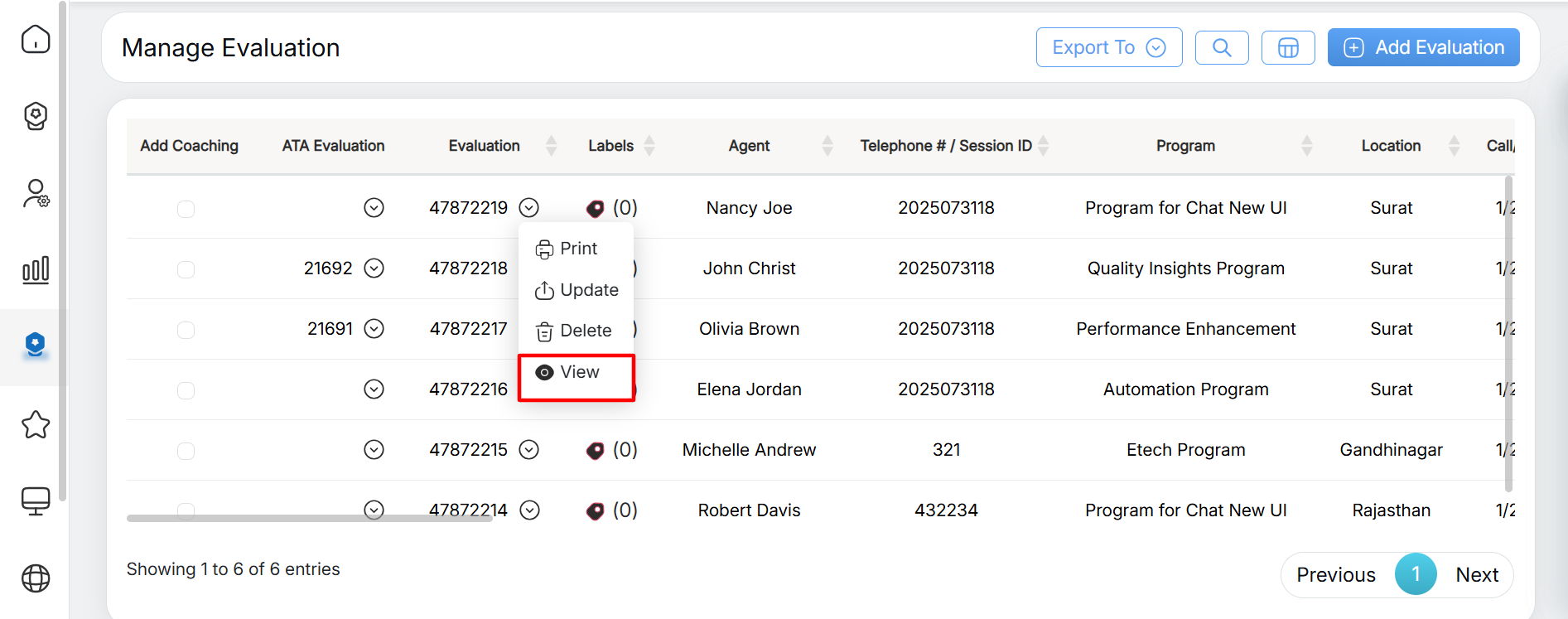This screenshot has height=619, width=1568.
Task: Open the home icon in sidebar
Action: click(x=36, y=39)
